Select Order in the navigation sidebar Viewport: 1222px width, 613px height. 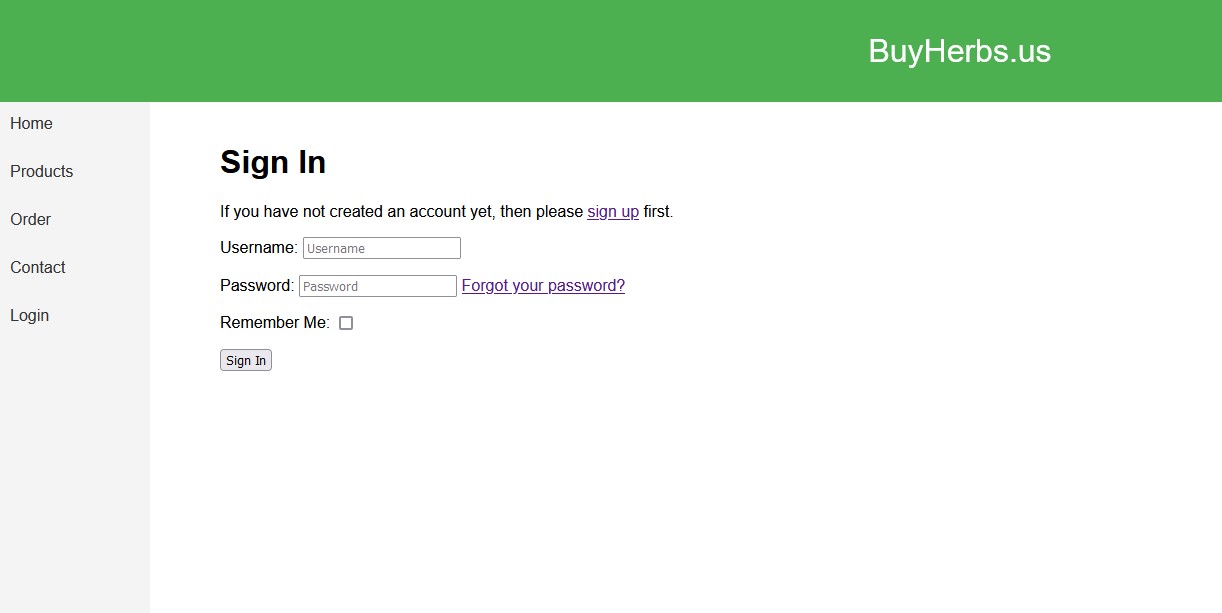tap(30, 220)
